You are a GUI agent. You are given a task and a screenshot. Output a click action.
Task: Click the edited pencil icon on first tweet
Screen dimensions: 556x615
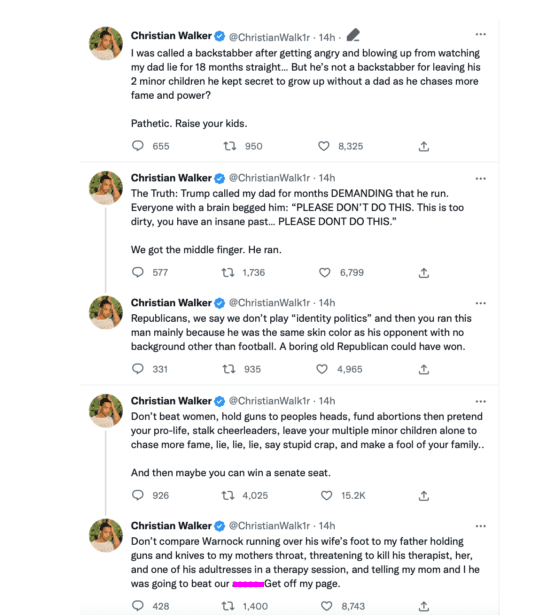tap(353, 35)
